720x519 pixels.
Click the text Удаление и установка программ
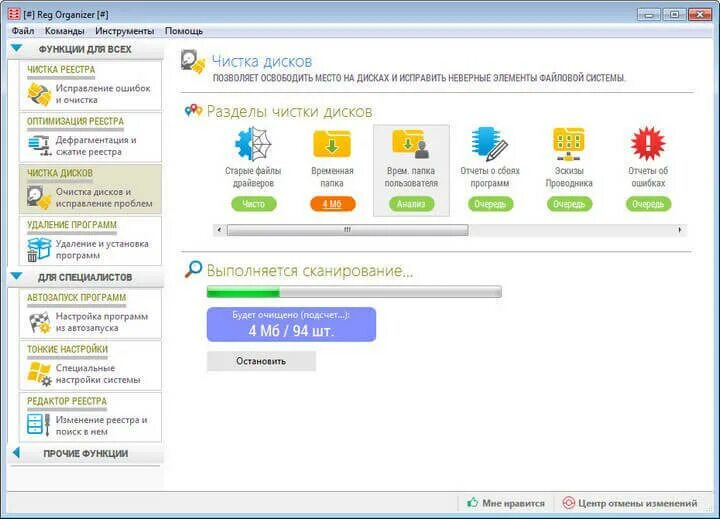tap(102, 249)
